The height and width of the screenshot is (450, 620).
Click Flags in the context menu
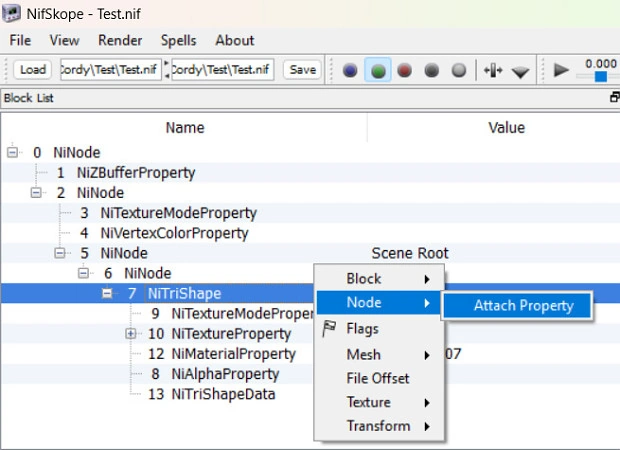click(379, 329)
